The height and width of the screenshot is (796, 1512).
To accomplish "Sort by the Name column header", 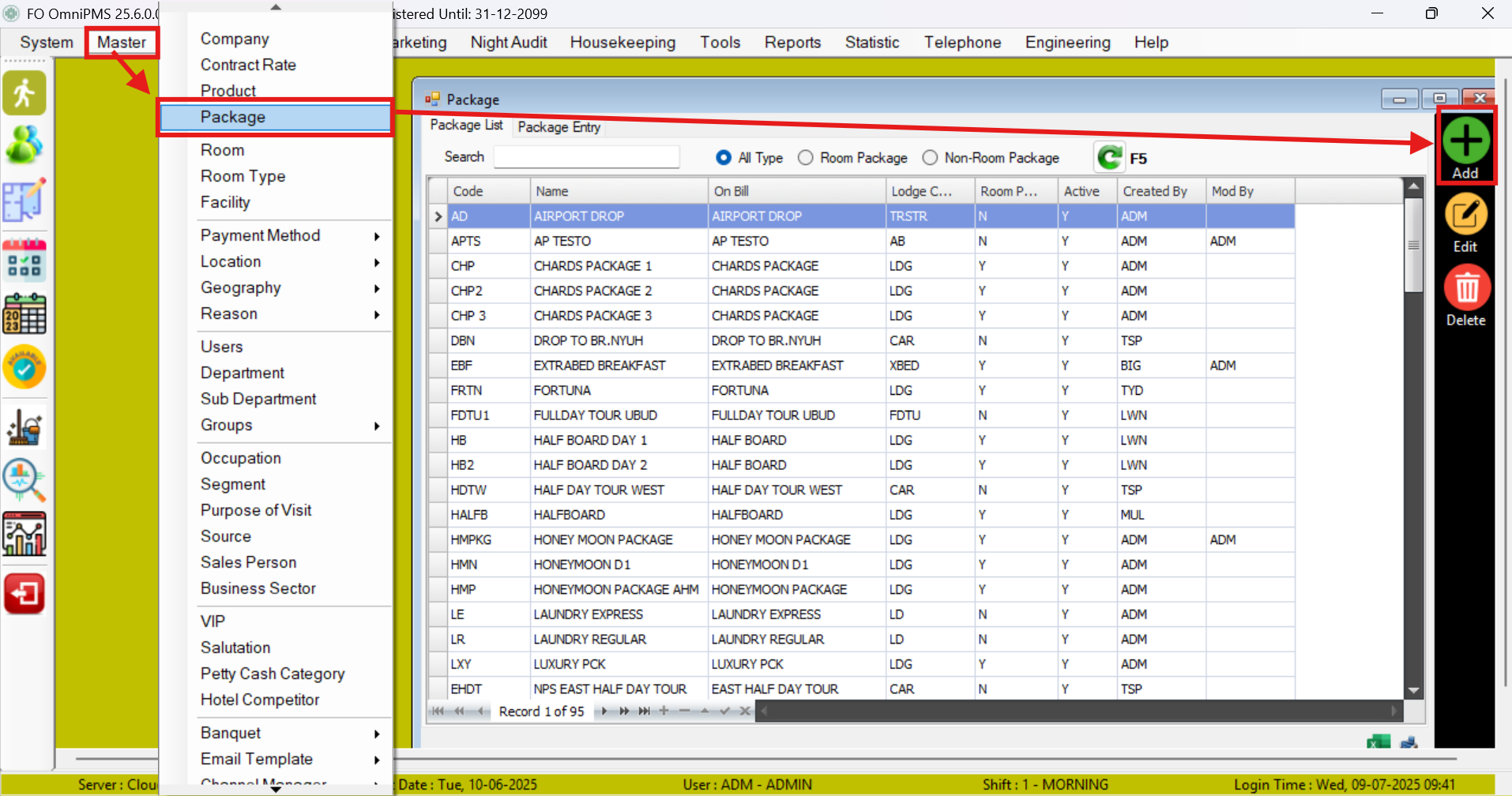I will [x=619, y=191].
